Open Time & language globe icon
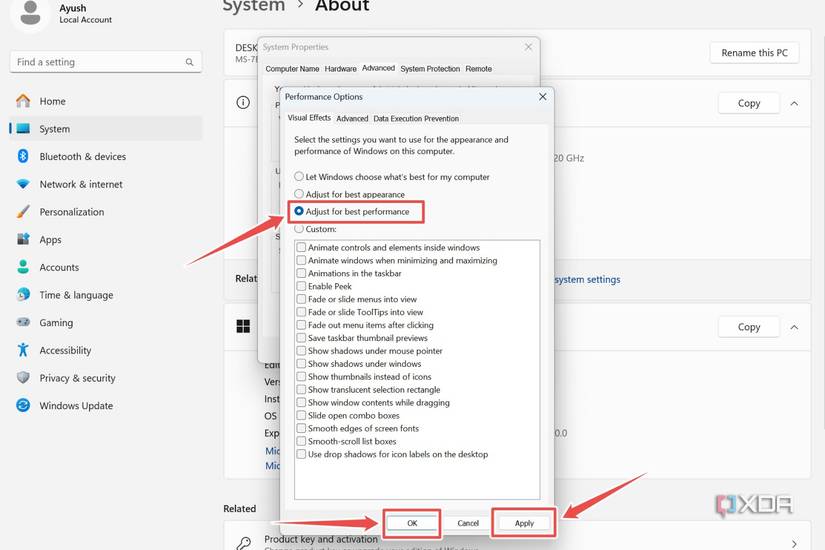This screenshot has height=550, width=825. 23,295
